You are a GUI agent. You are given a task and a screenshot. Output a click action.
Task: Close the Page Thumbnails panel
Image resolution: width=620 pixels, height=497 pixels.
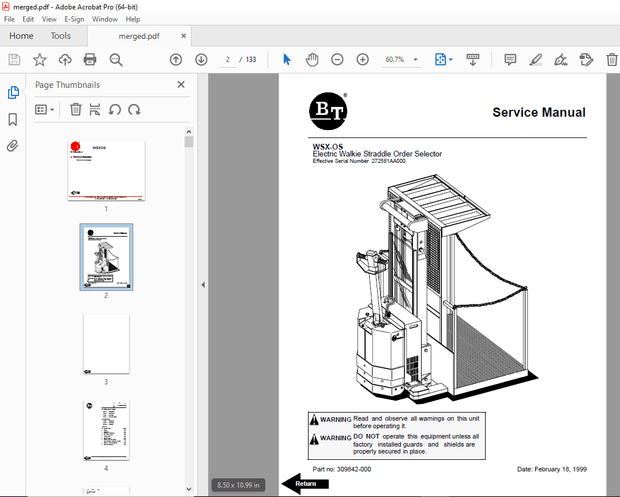point(181,85)
